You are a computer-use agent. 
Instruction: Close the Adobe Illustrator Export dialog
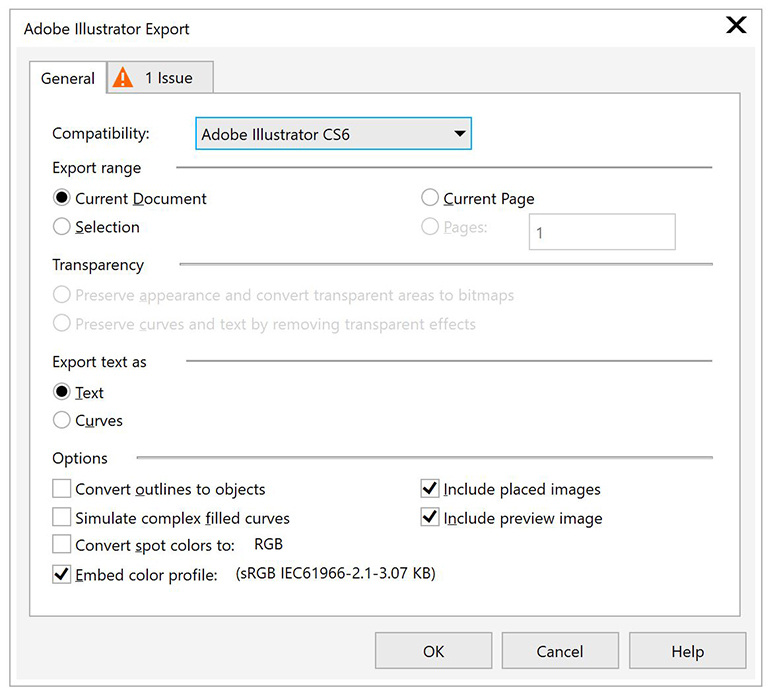coord(736,26)
